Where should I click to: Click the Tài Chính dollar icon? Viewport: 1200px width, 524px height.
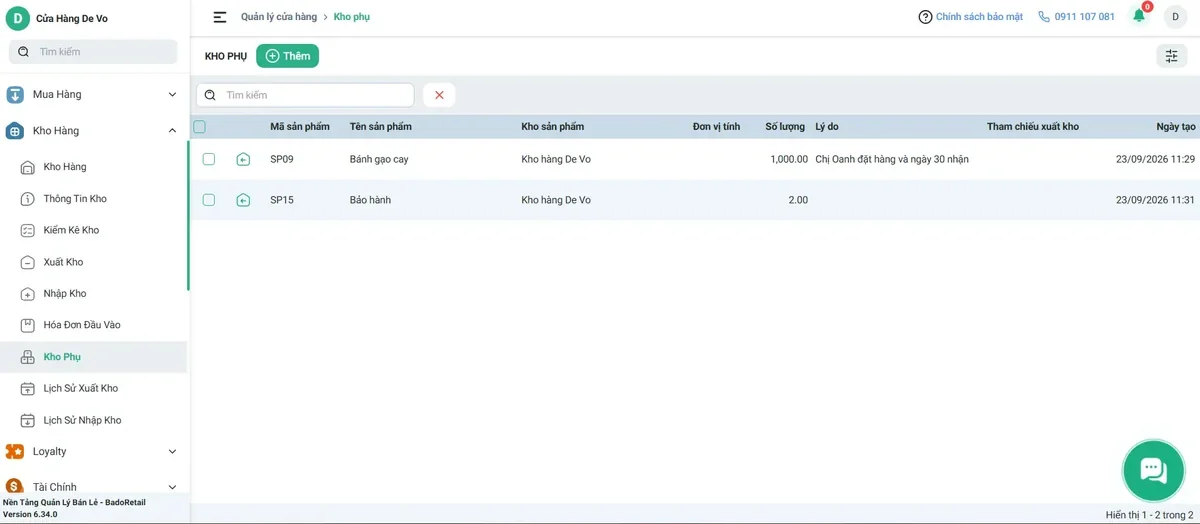15,487
